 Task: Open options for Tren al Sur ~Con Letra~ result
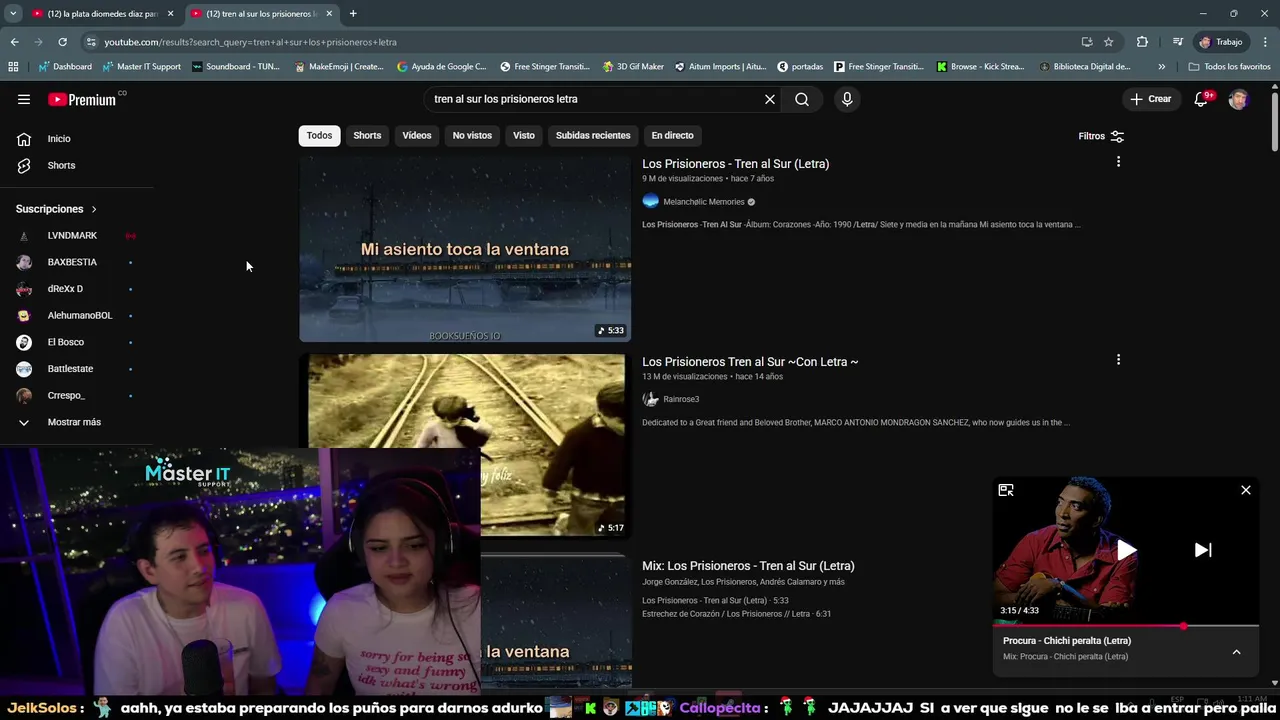[1118, 360]
